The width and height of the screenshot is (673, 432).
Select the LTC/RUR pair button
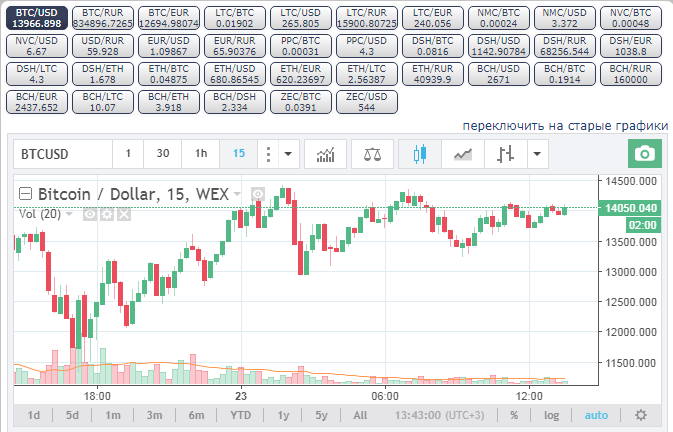[367, 18]
